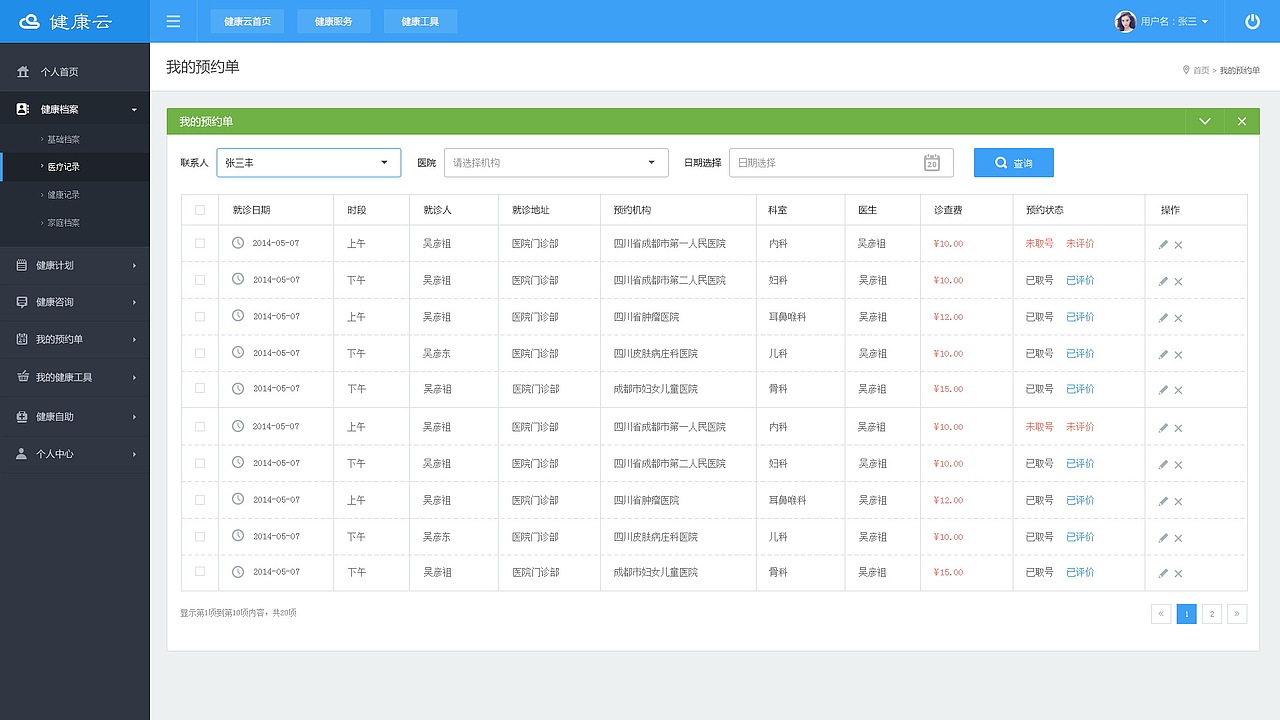Check the second 内科 row checkbox
The image size is (1280, 720).
(200, 426)
